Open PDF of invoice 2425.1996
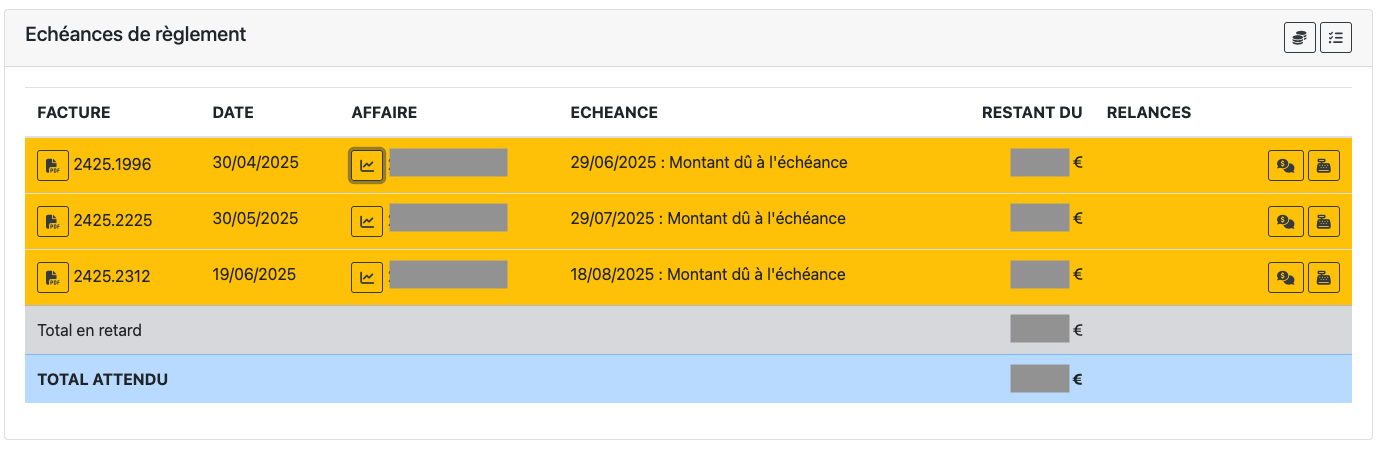1381x449 pixels. coord(53,165)
